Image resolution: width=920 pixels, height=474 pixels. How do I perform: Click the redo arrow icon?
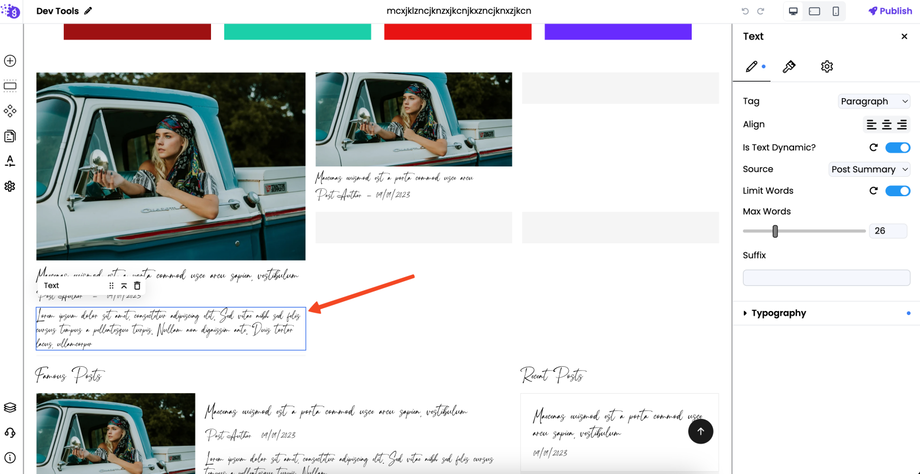coord(761,11)
